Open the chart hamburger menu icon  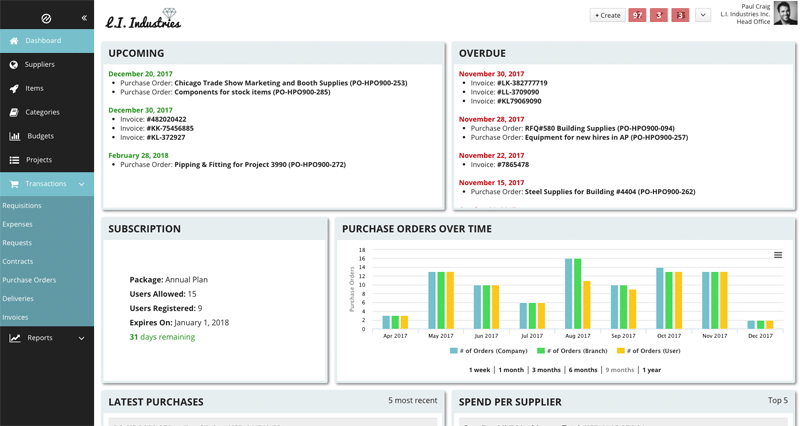click(778, 255)
